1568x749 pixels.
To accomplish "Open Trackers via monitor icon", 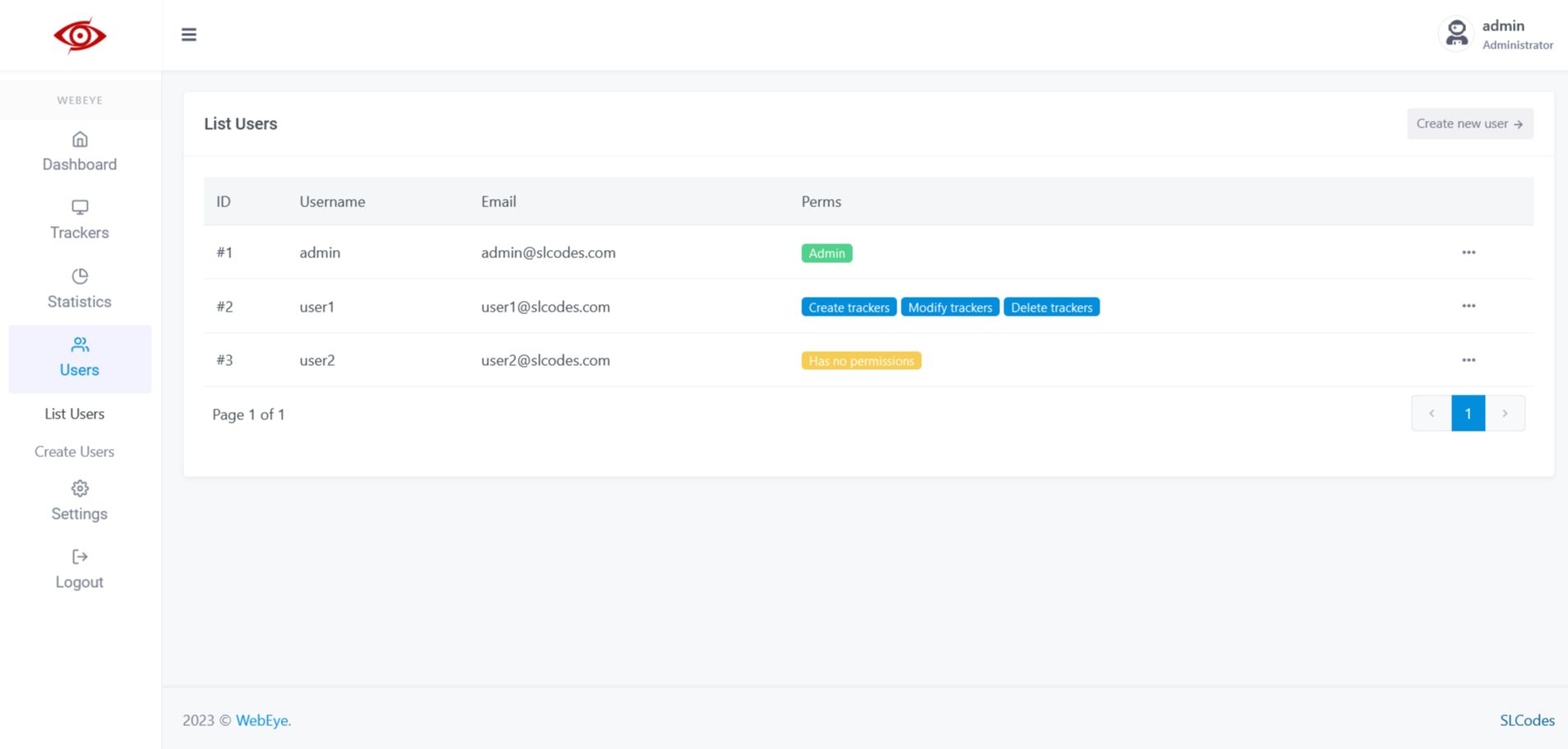I will coord(80,207).
